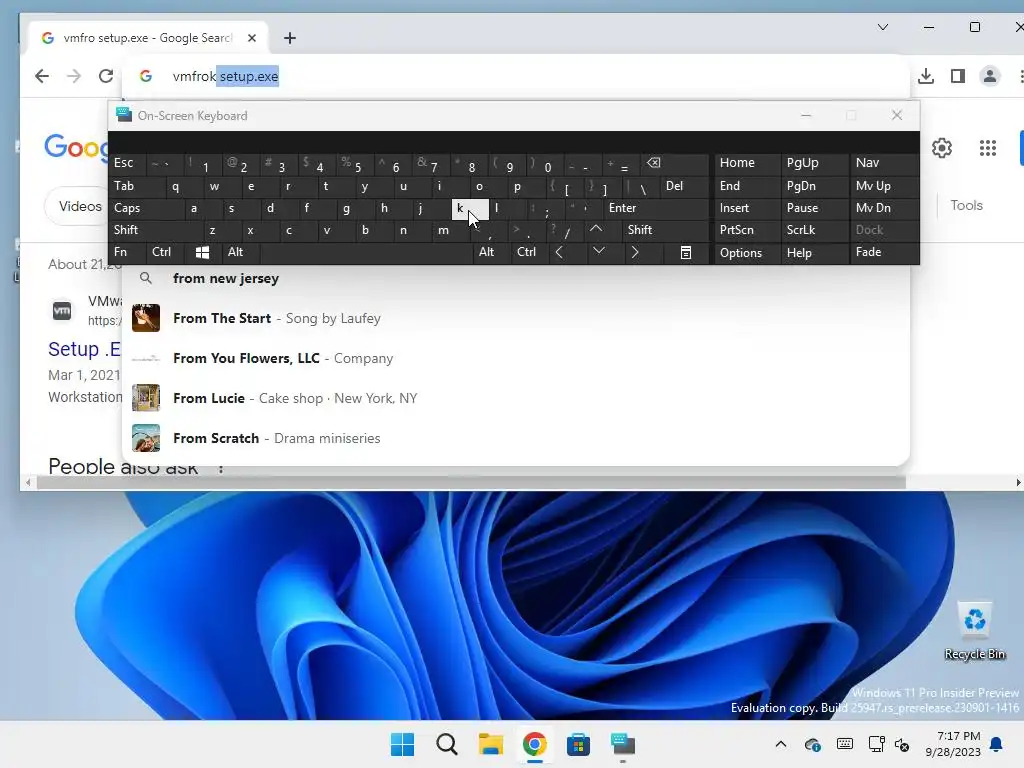The width and height of the screenshot is (1024, 768).
Task: Toggle Fn key on On-Screen Keyboard
Action: [x=126, y=252]
